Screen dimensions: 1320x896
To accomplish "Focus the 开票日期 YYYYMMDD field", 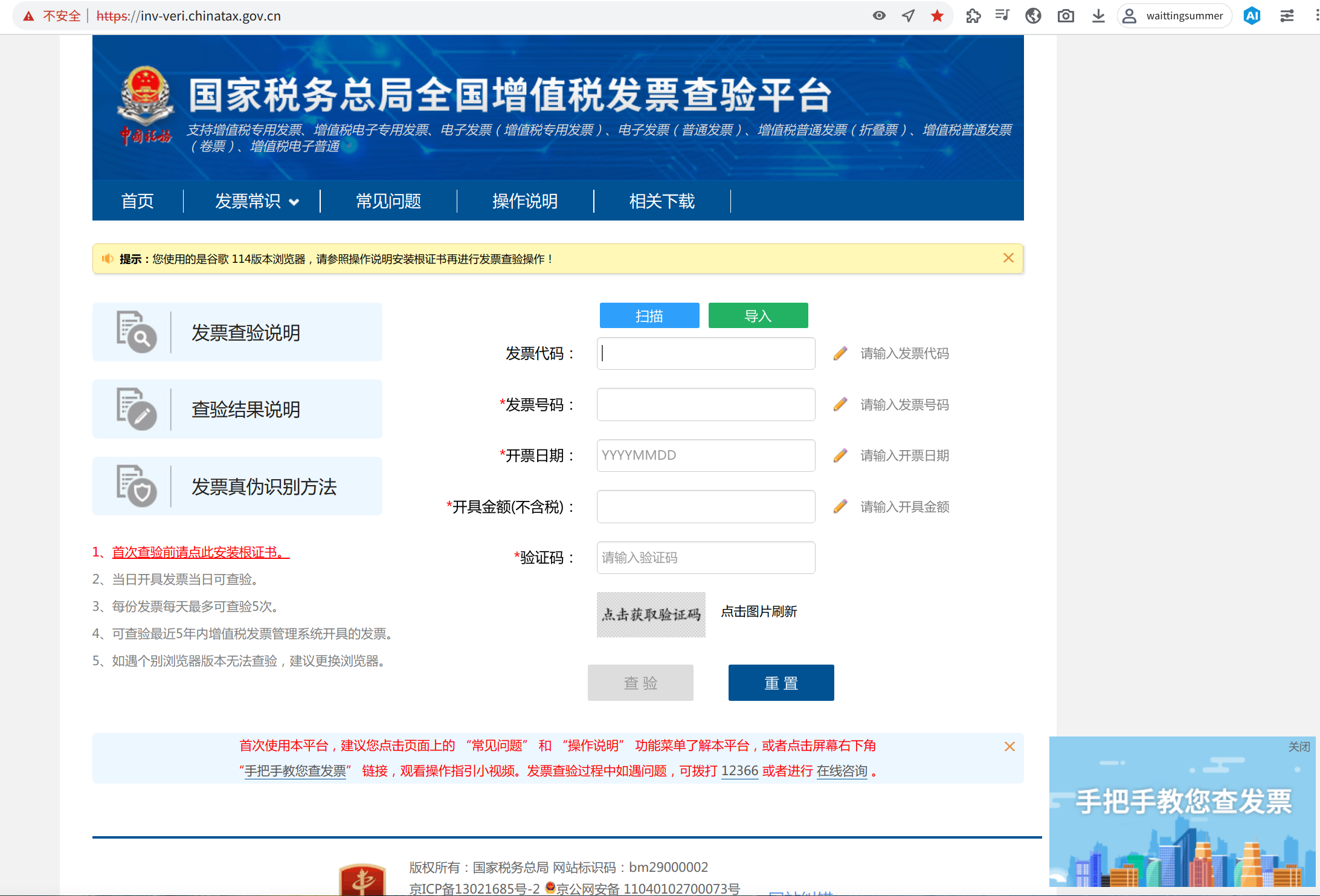I will [x=706, y=456].
